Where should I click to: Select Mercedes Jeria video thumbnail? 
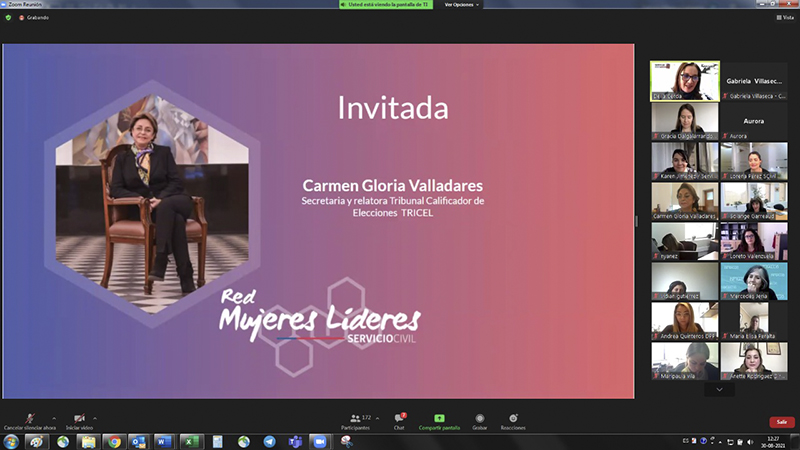754,281
